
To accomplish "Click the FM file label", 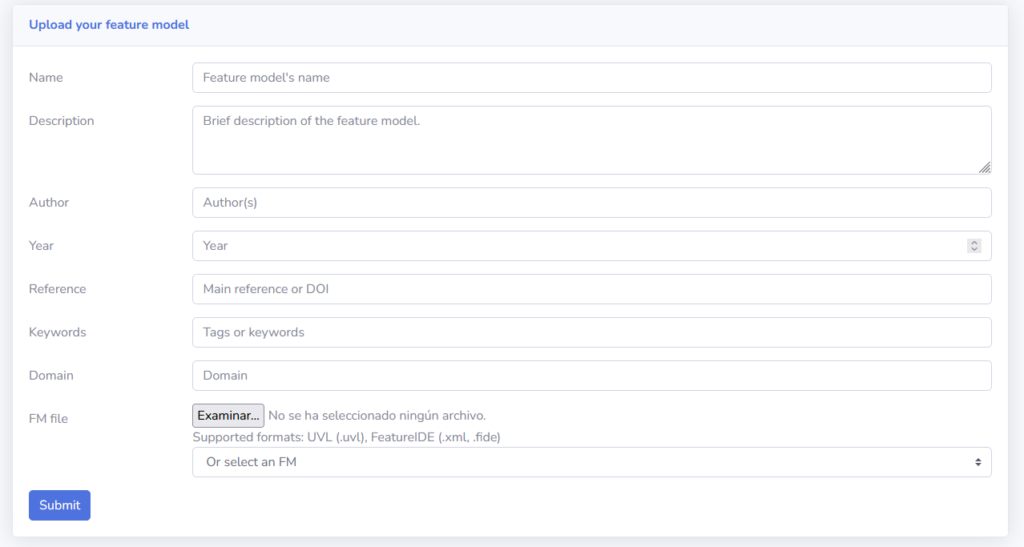I will click(x=48, y=419).
